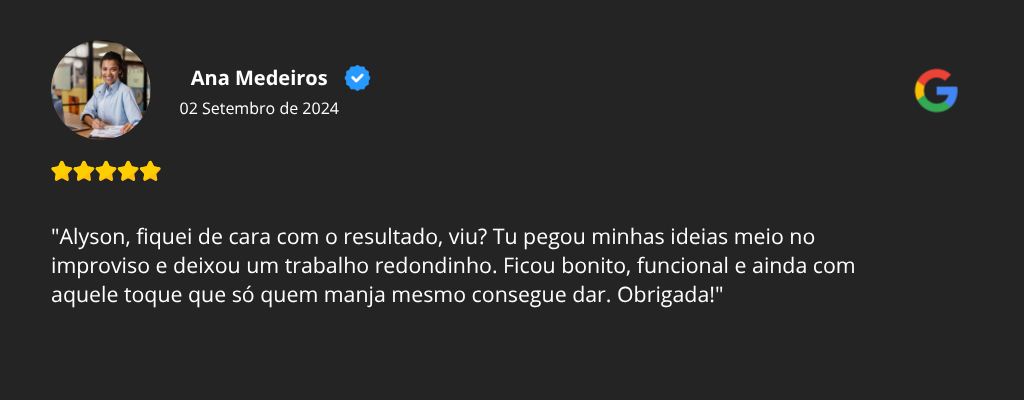Open Ana Medeiros's profile photo
Screen dimensions: 1024x400
[x=101, y=90]
